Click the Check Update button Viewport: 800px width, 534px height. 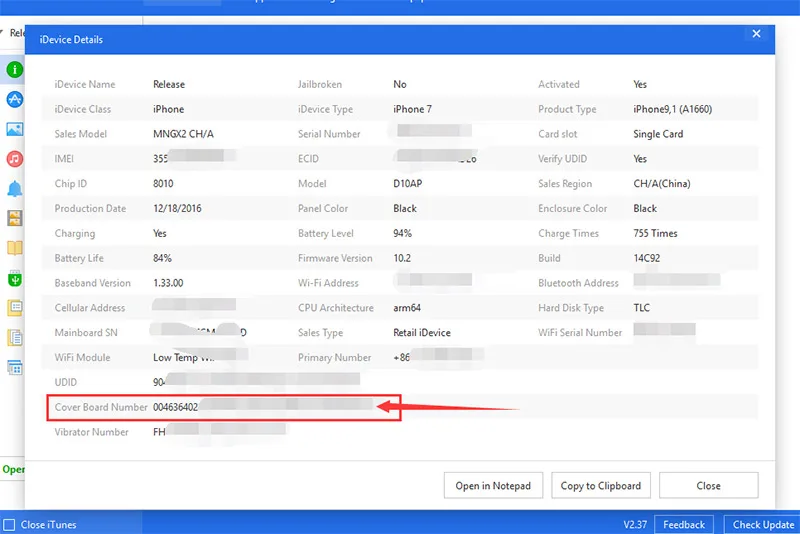coord(763,524)
